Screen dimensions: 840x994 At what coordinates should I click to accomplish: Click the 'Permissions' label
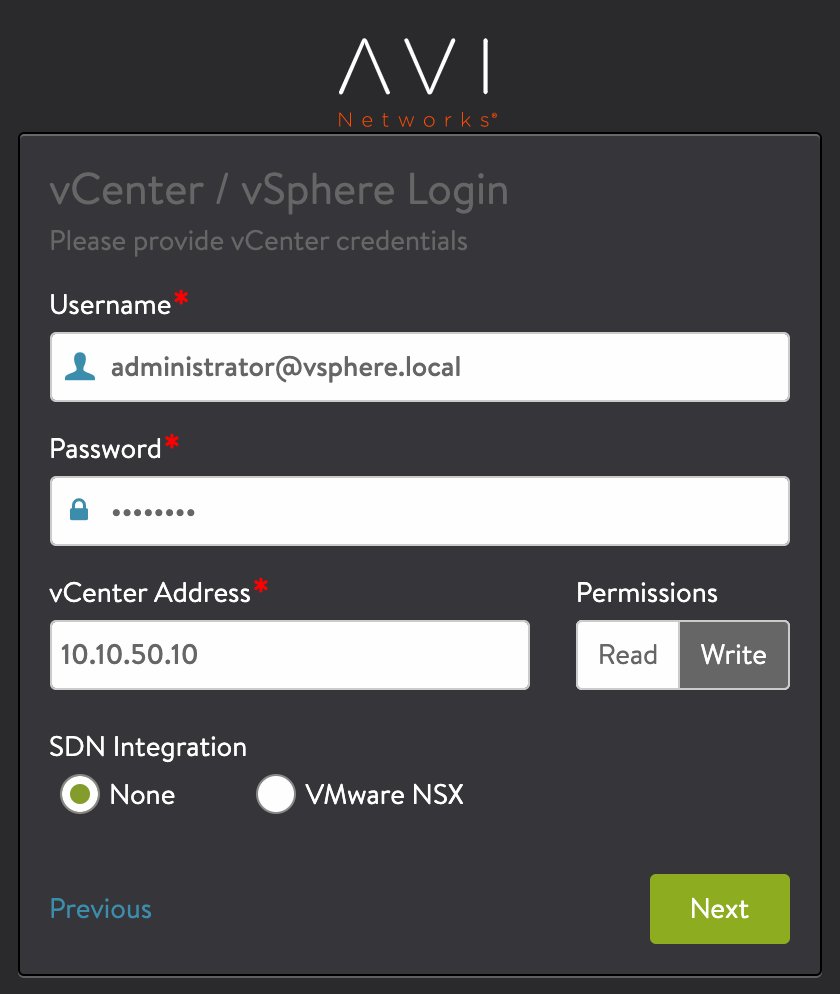point(647,593)
